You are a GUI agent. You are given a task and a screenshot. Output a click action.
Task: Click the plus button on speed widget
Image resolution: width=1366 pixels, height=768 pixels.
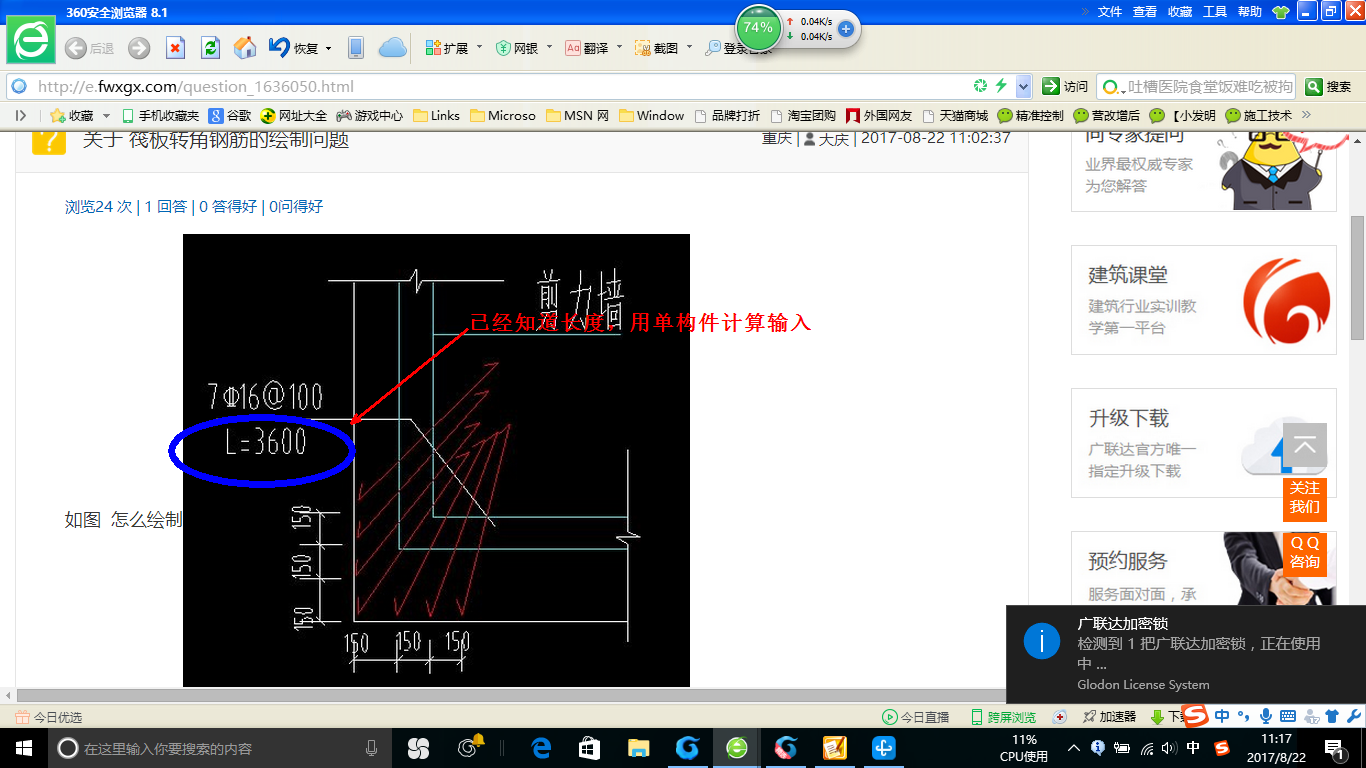click(845, 29)
